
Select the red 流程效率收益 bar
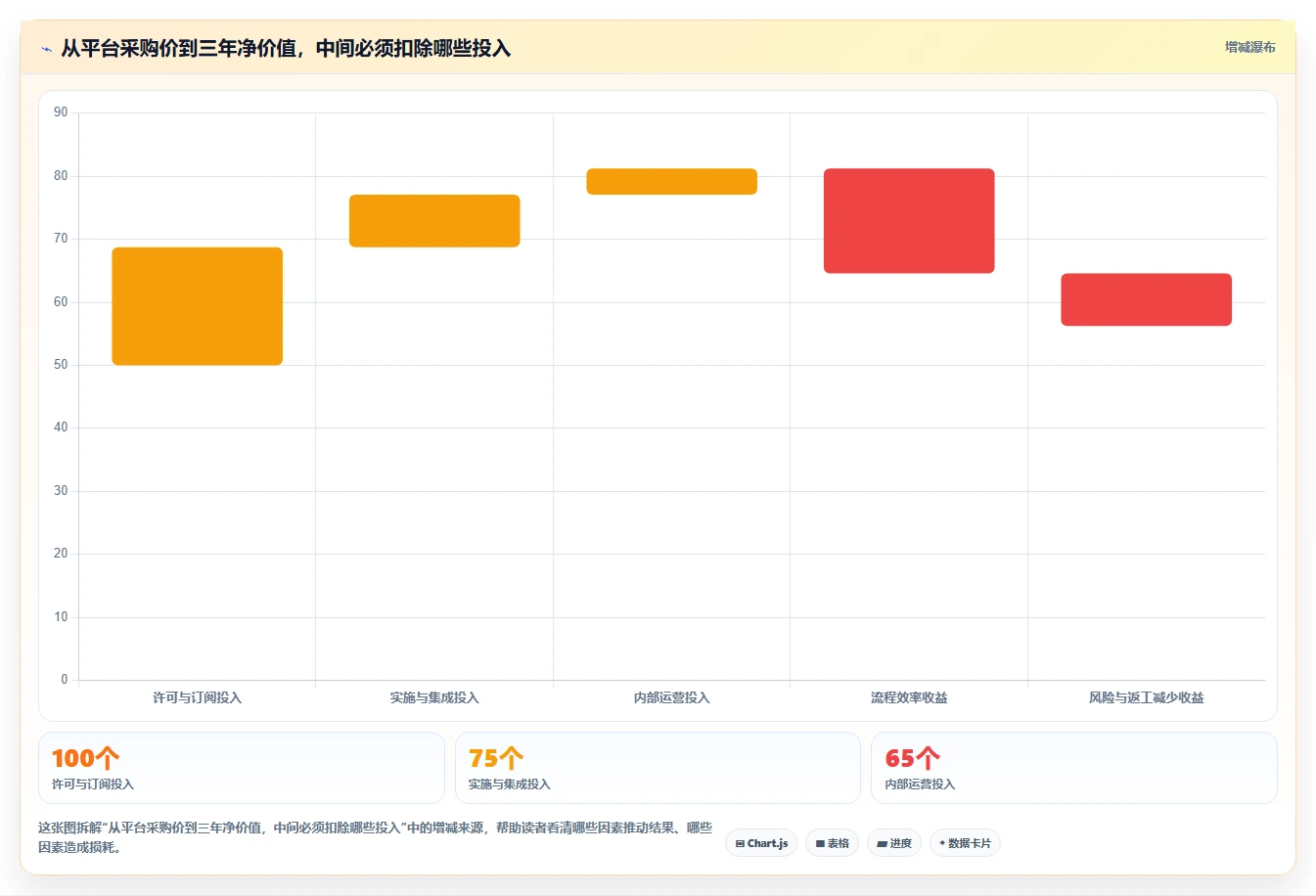pyautogui.click(x=909, y=221)
